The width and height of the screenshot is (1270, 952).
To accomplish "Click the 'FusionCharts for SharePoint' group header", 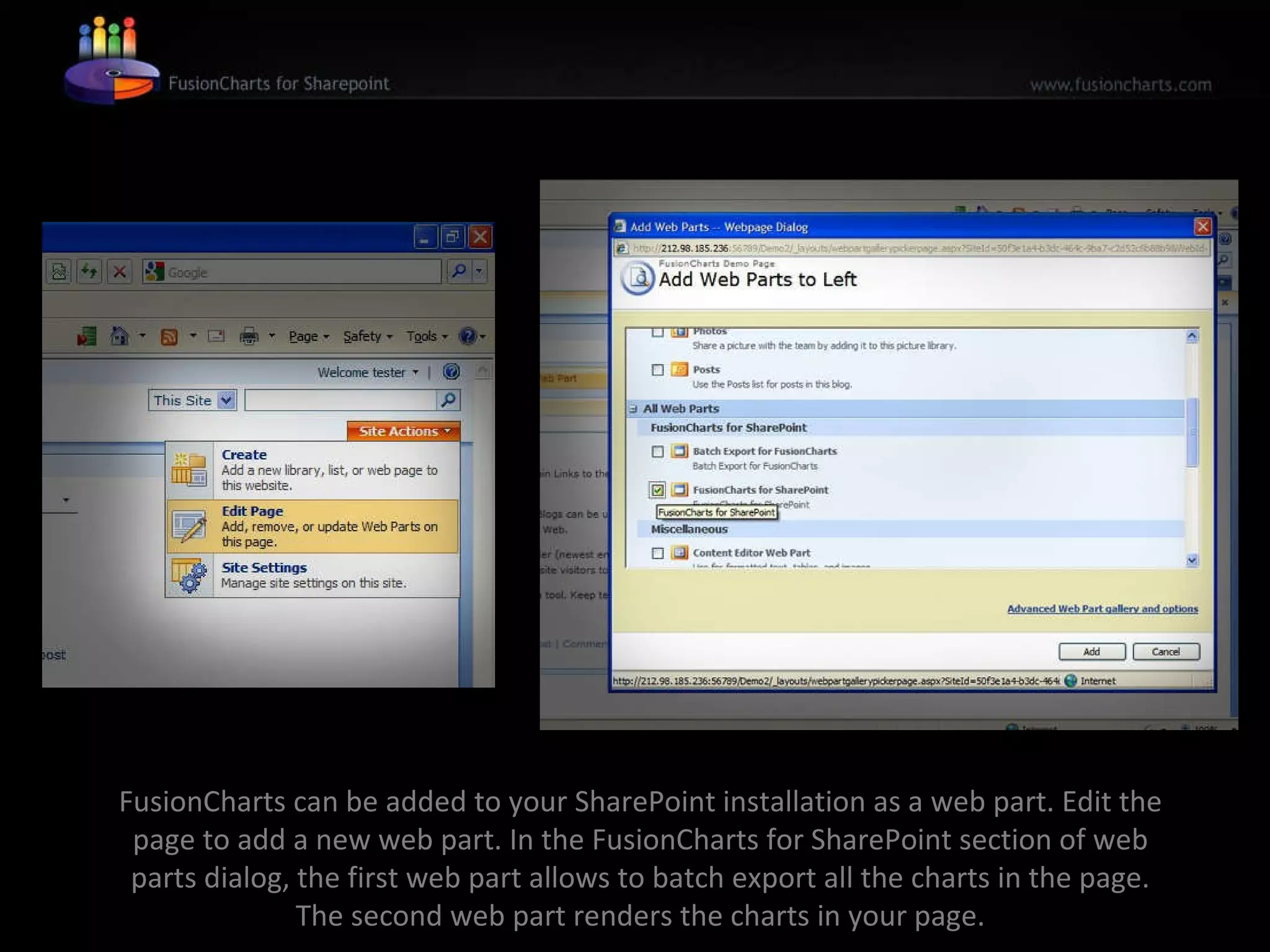I will click(x=729, y=428).
